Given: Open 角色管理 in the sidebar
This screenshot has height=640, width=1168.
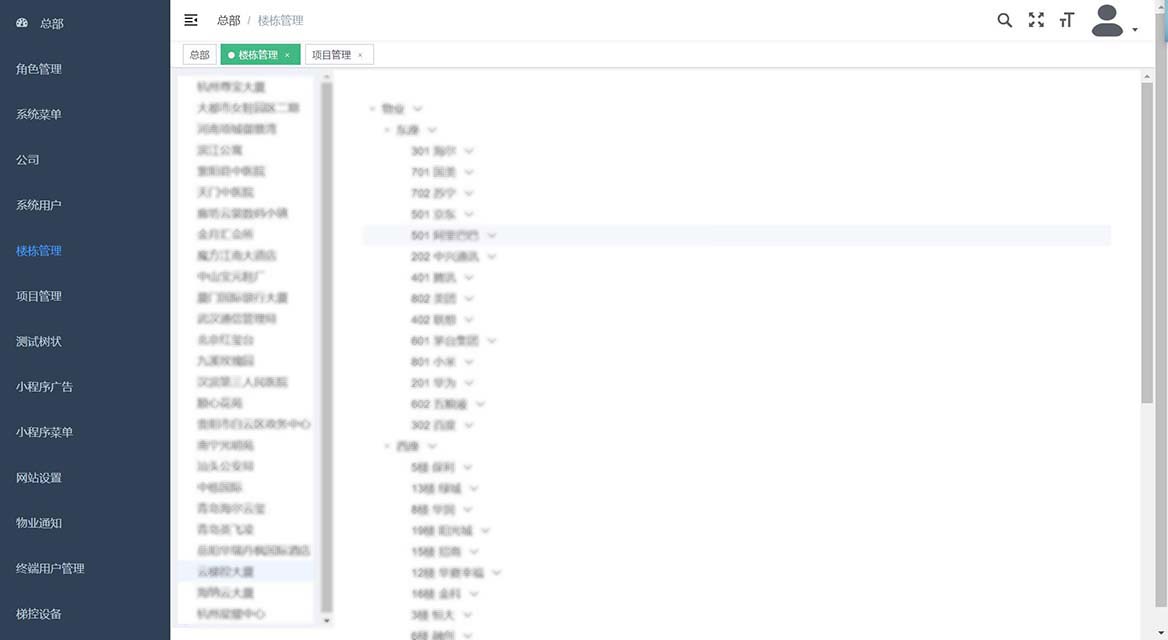Looking at the screenshot, I should [x=38, y=69].
